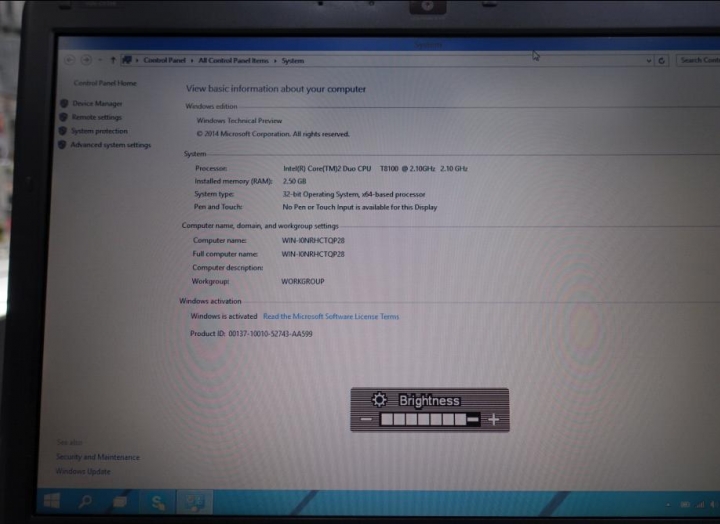The image size is (720, 524).
Task: Click the full computer name value
Action: coord(313,254)
